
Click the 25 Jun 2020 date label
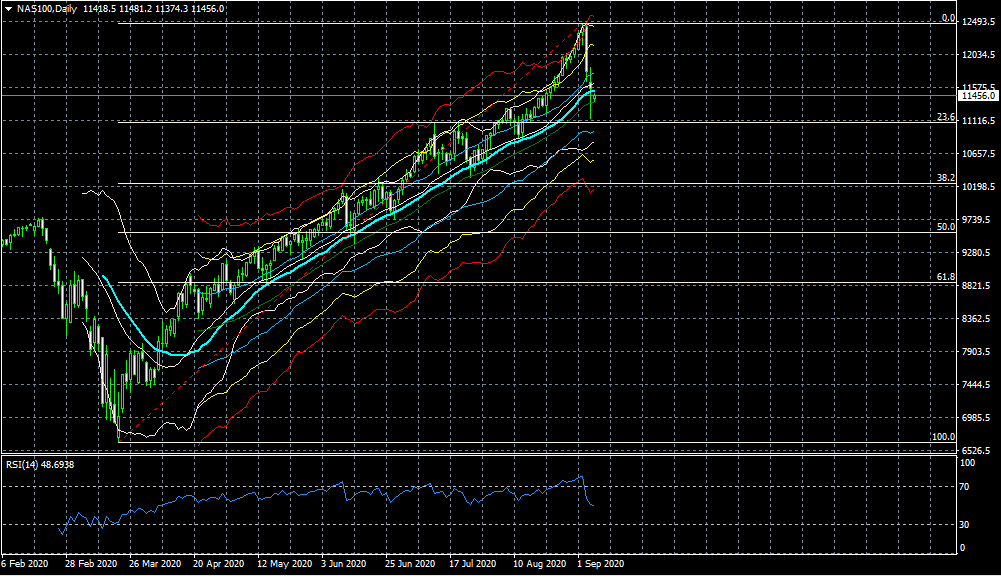[x=410, y=564]
